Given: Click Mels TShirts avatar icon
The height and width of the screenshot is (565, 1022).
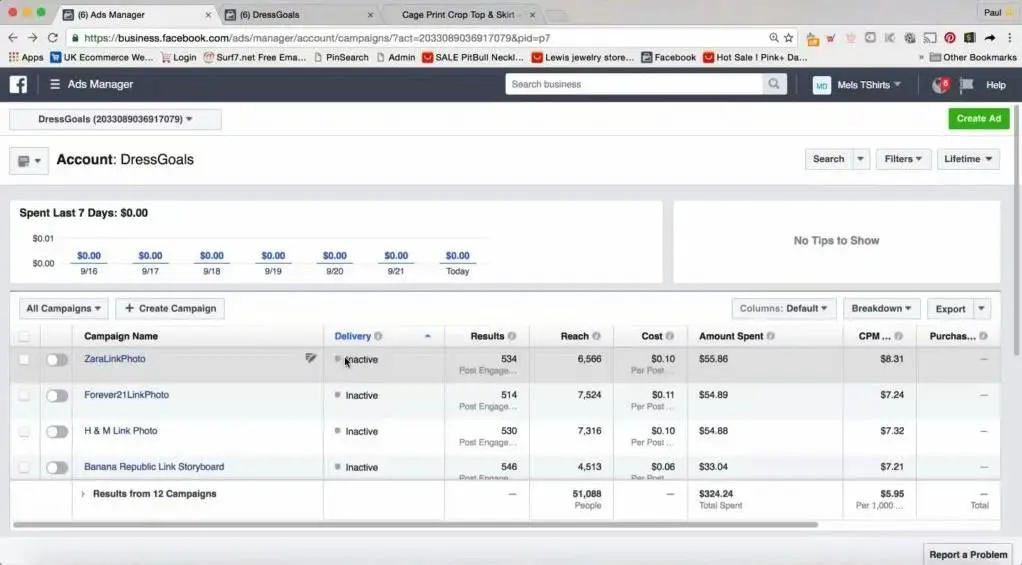Looking at the screenshot, I should pyautogui.click(x=821, y=85).
